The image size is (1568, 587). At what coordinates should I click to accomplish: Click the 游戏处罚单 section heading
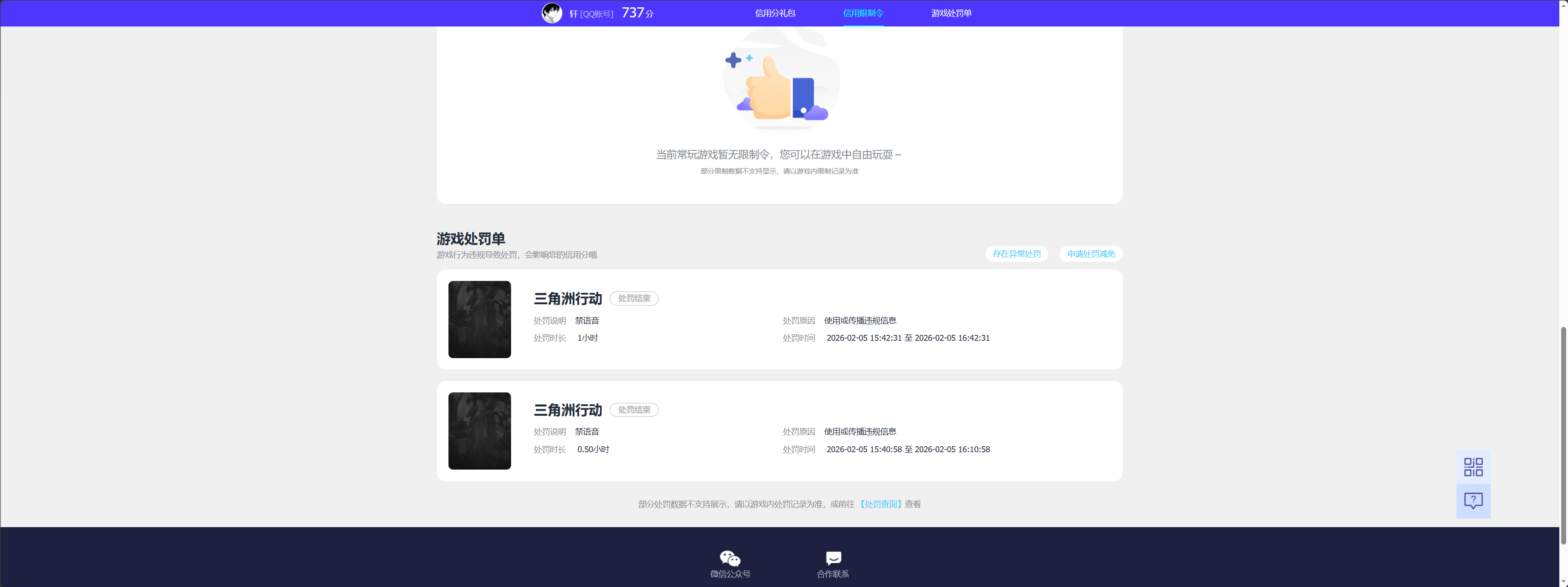coord(470,238)
